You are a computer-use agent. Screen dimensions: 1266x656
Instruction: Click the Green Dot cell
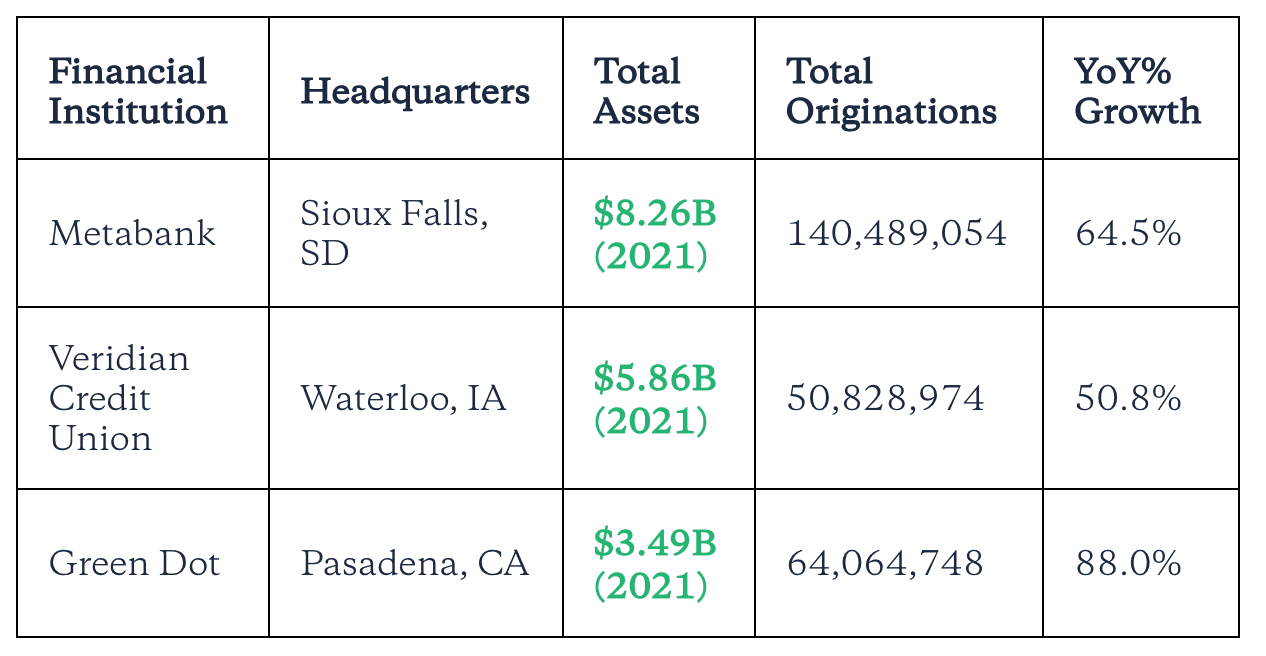[x=134, y=563]
